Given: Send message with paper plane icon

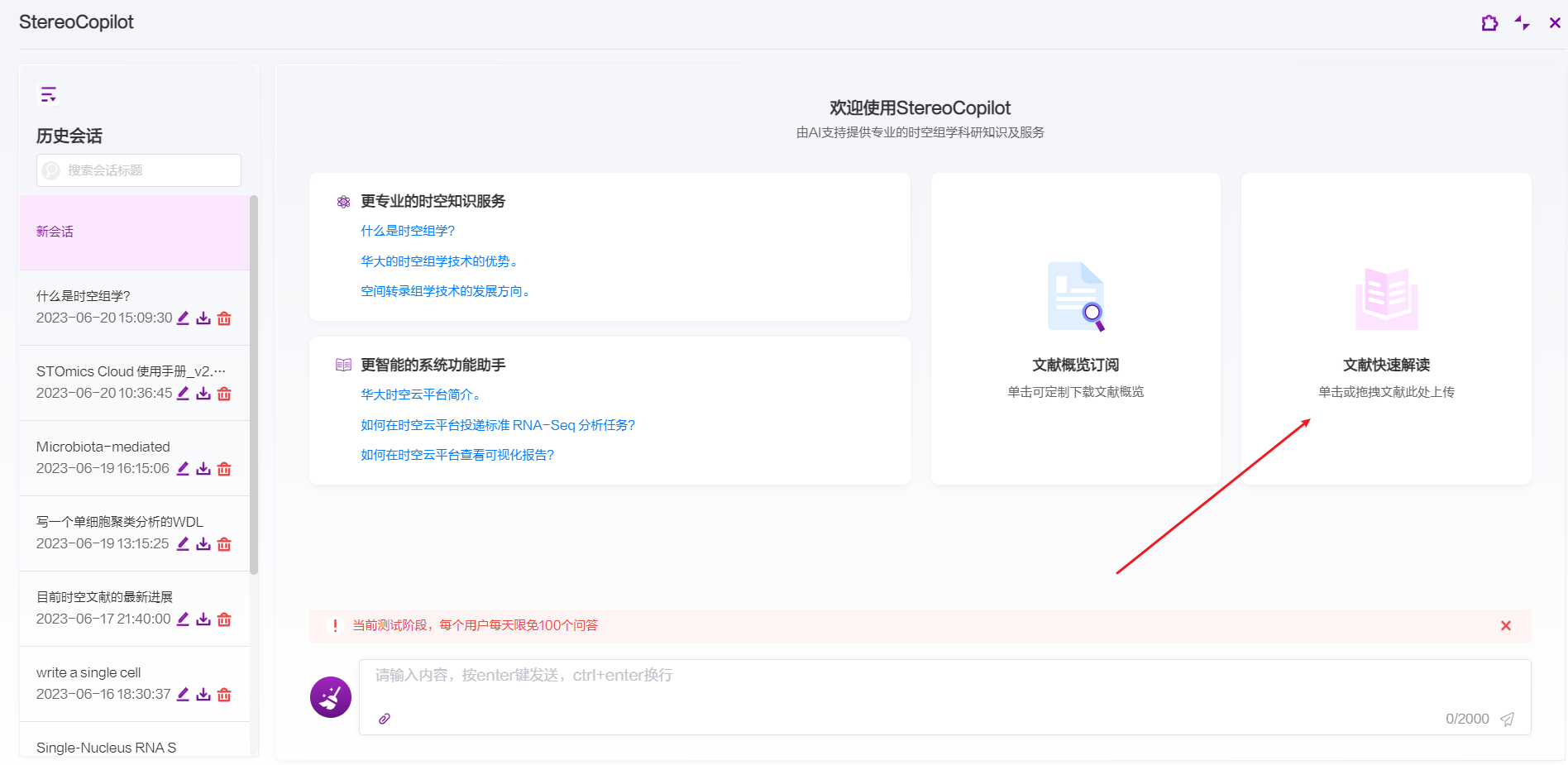Looking at the screenshot, I should pyautogui.click(x=1508, y=720).
